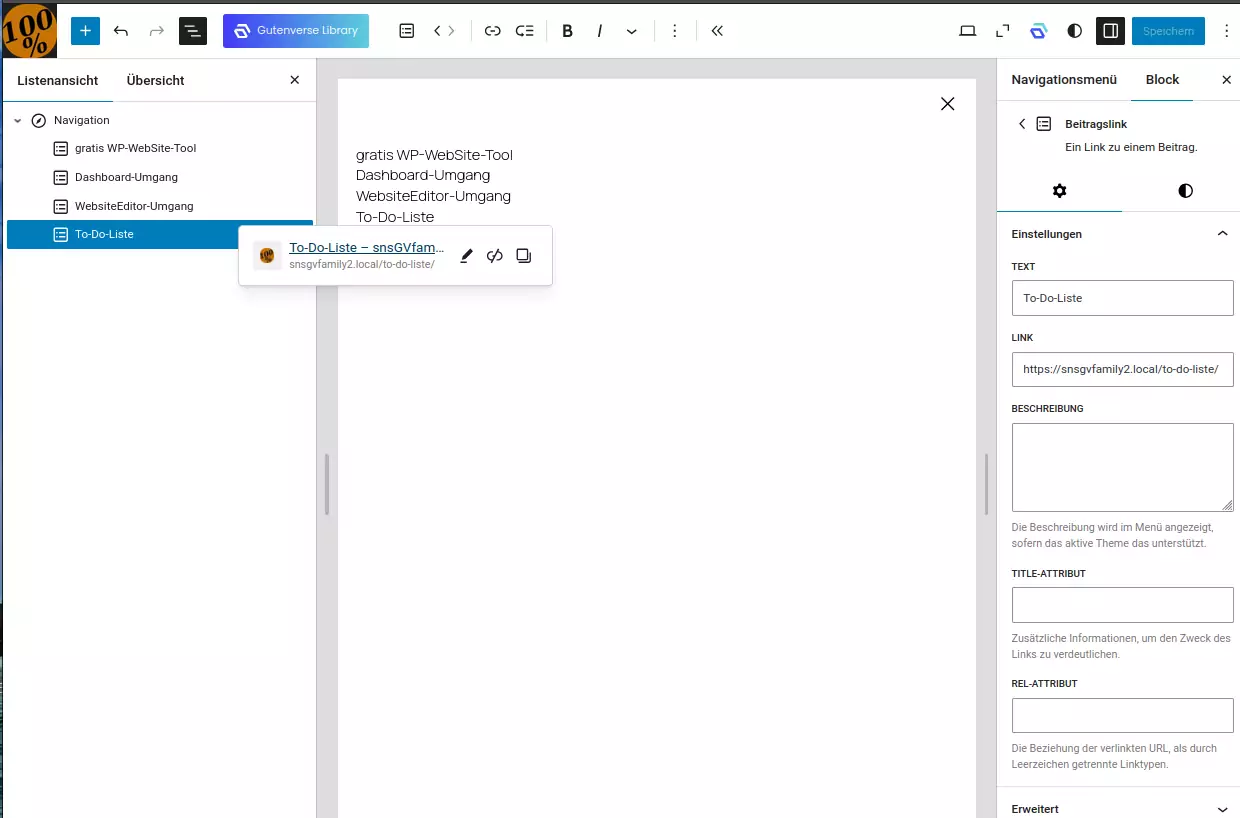Click the left canvas resize handle
1240x818 pixels.
coord(327,484)
